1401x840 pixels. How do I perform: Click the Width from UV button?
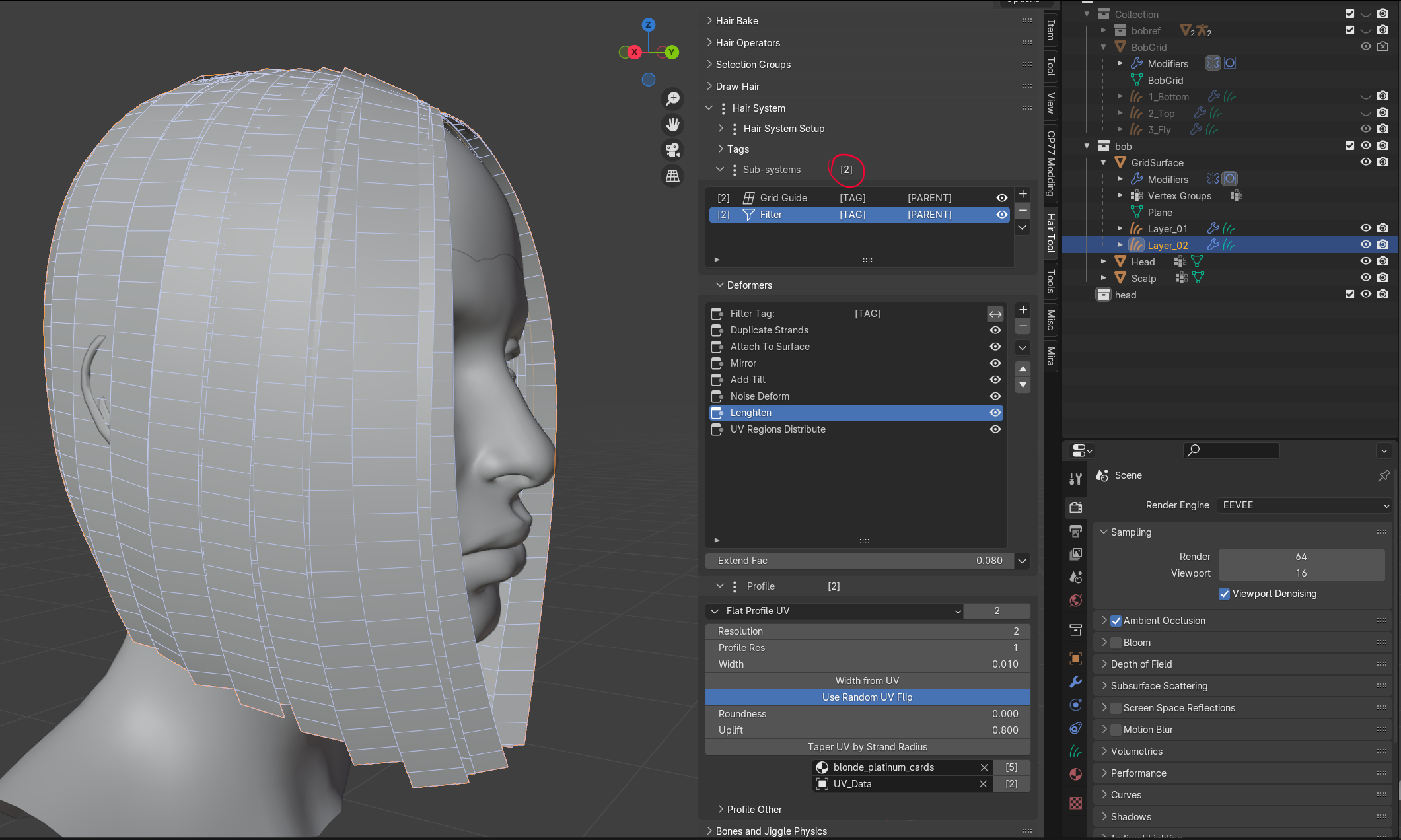point(867,681)
